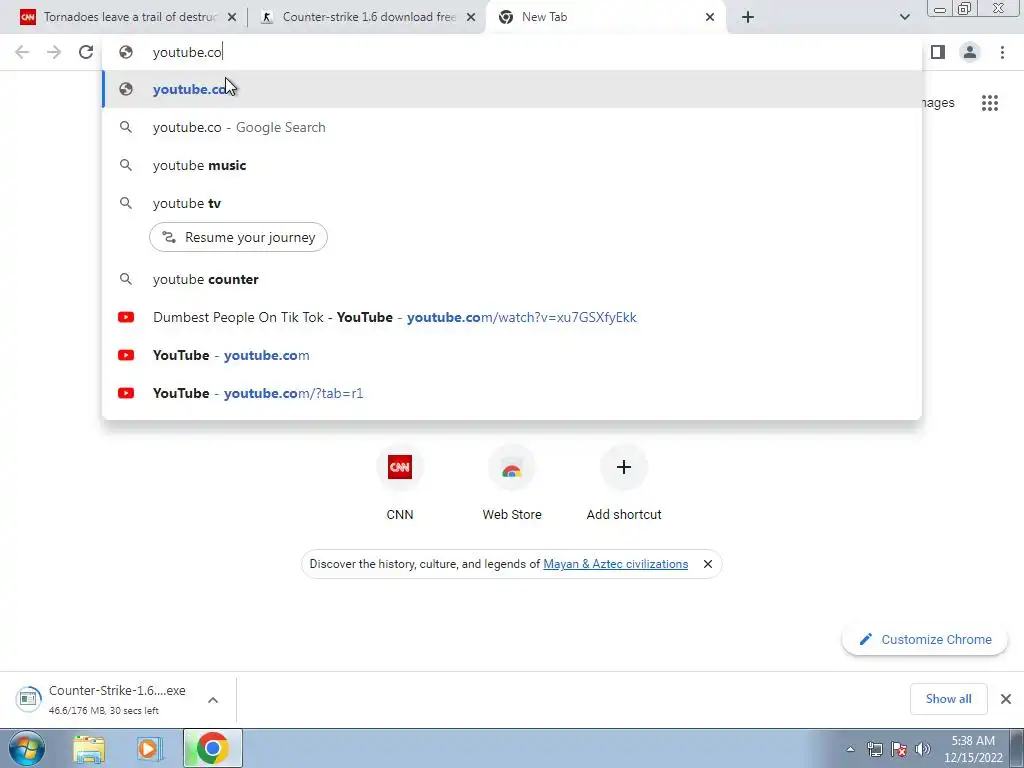Pick the youtube counter suggestion
The width and height of the screenshot is (1024, 768).
pyautogui.click(x=512, y=279)
